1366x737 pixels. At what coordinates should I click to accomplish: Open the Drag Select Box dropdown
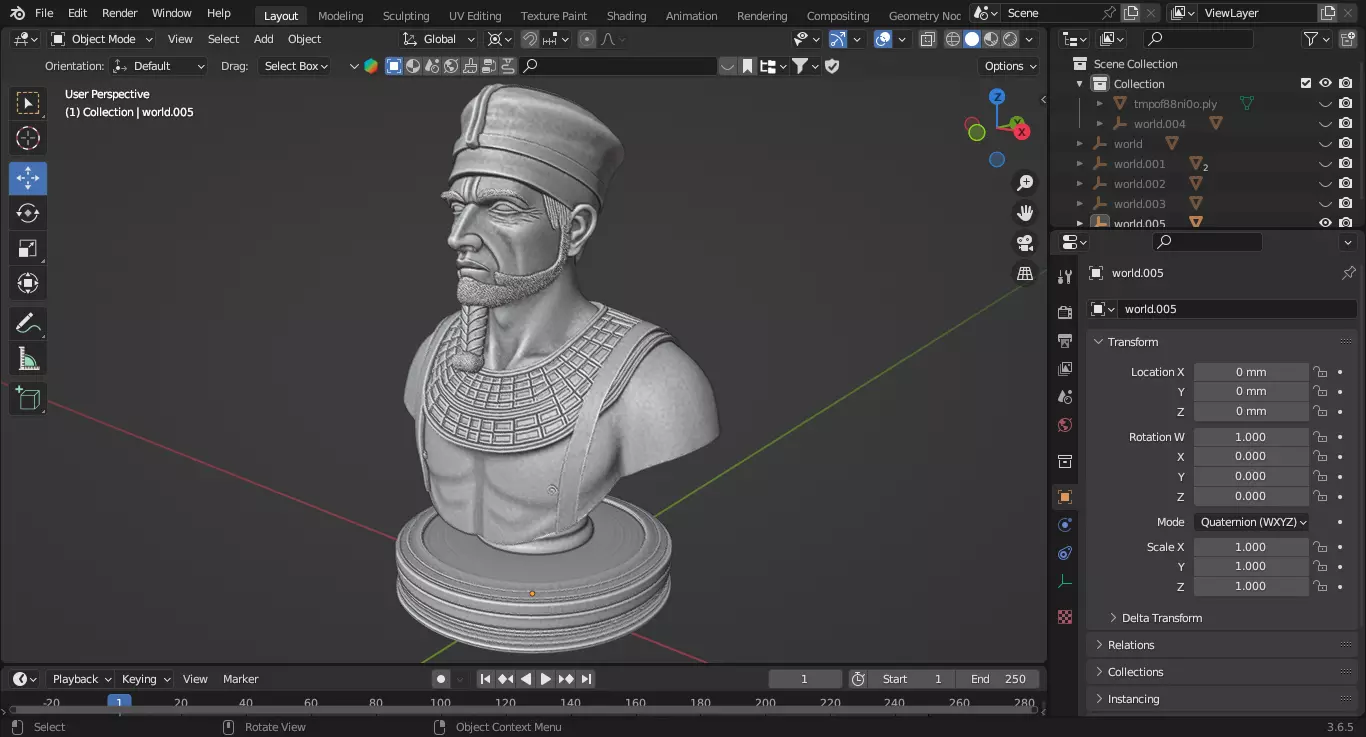pyautogui.click(x=294, y=66)
